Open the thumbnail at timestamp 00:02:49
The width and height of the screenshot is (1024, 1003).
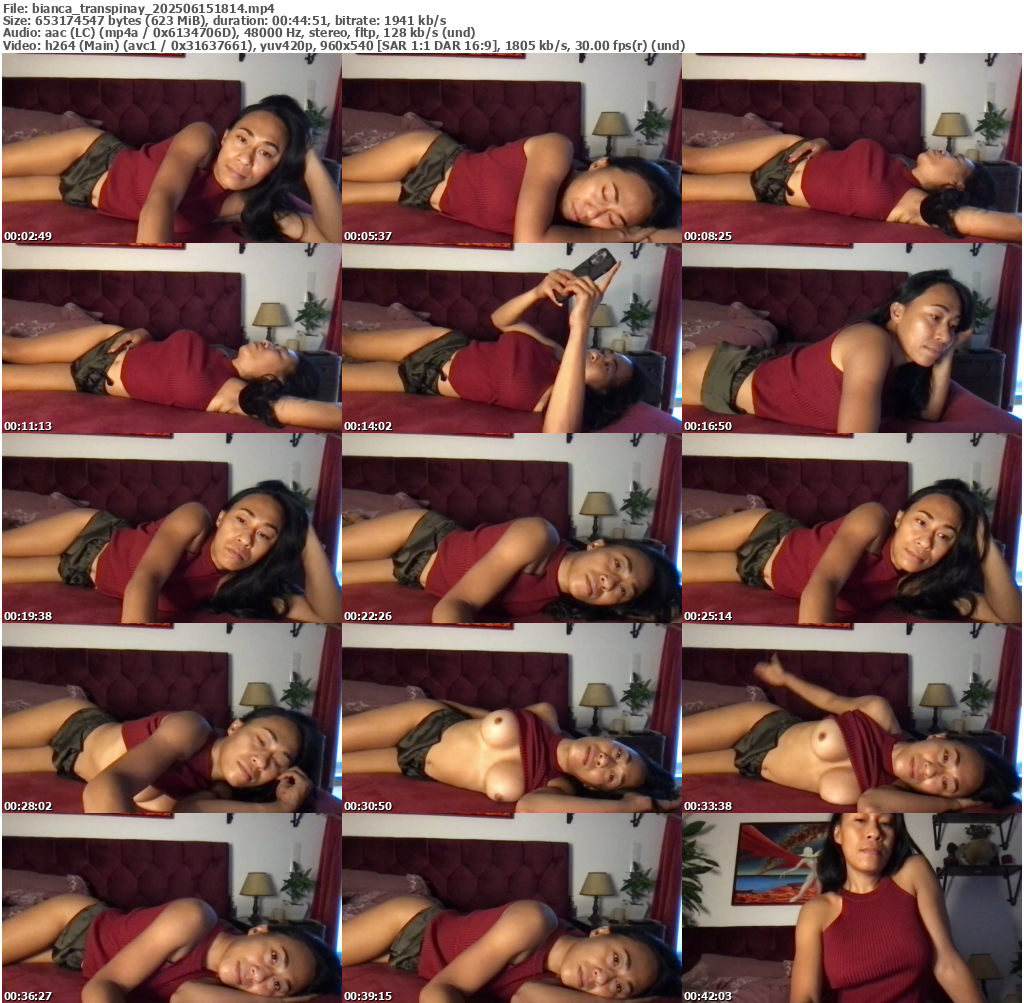click(171, 148)
